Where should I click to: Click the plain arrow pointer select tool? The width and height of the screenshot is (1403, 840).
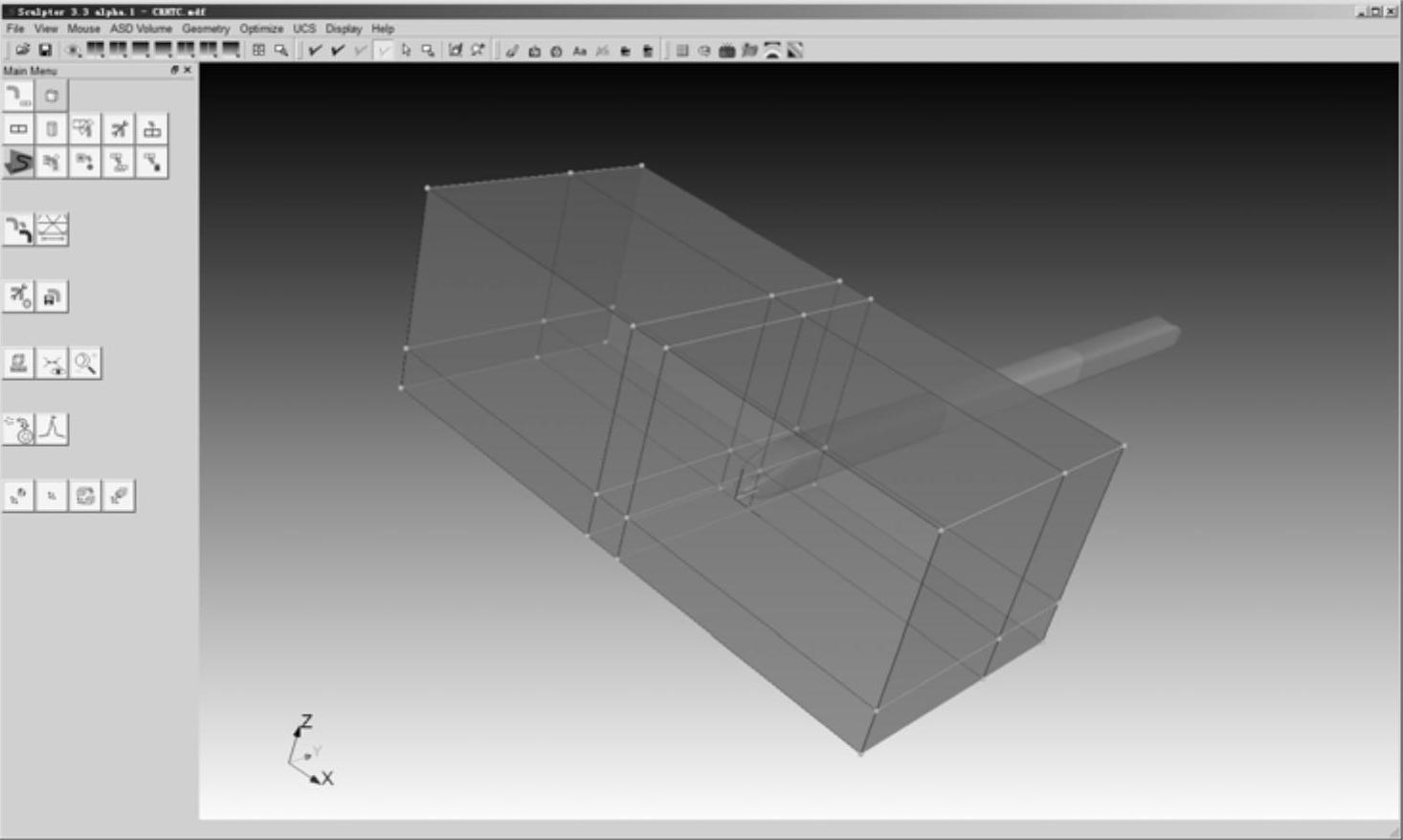406,50
